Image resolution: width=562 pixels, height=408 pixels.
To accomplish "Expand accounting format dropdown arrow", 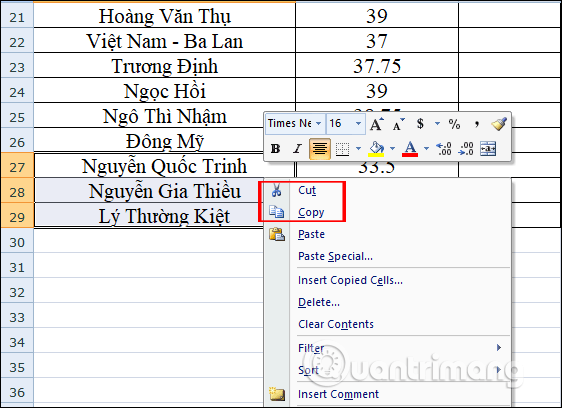I will (x=437, y=124).
